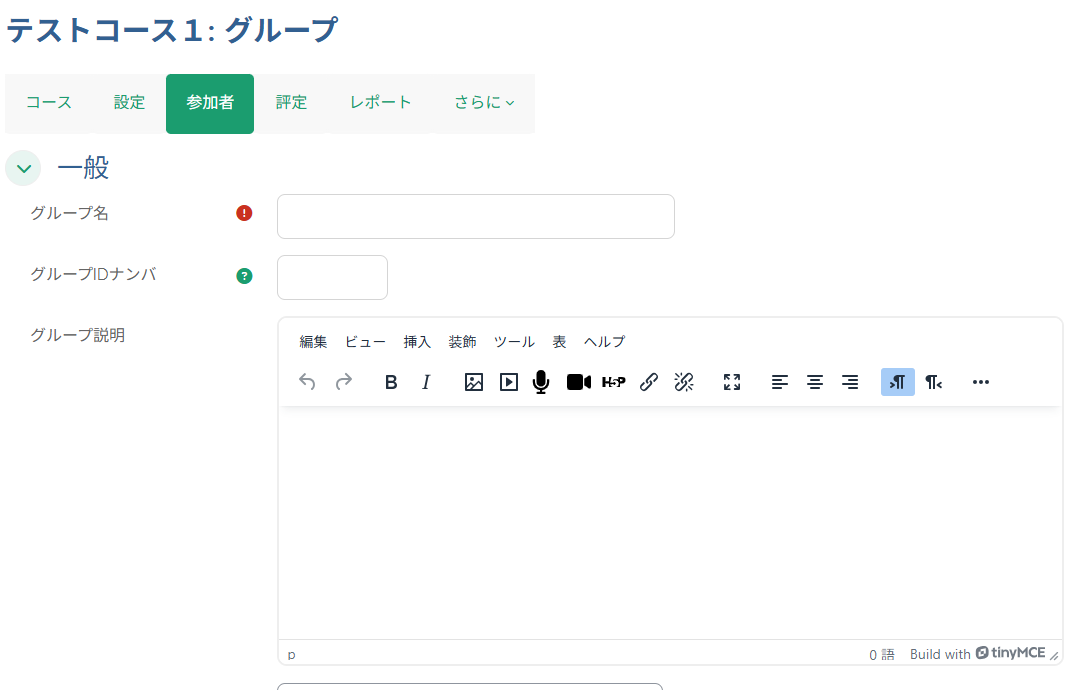The height and width of the screenshot is (690, 1068).
Task: Start audio recording with microphone icon
Action: (541, 382)
